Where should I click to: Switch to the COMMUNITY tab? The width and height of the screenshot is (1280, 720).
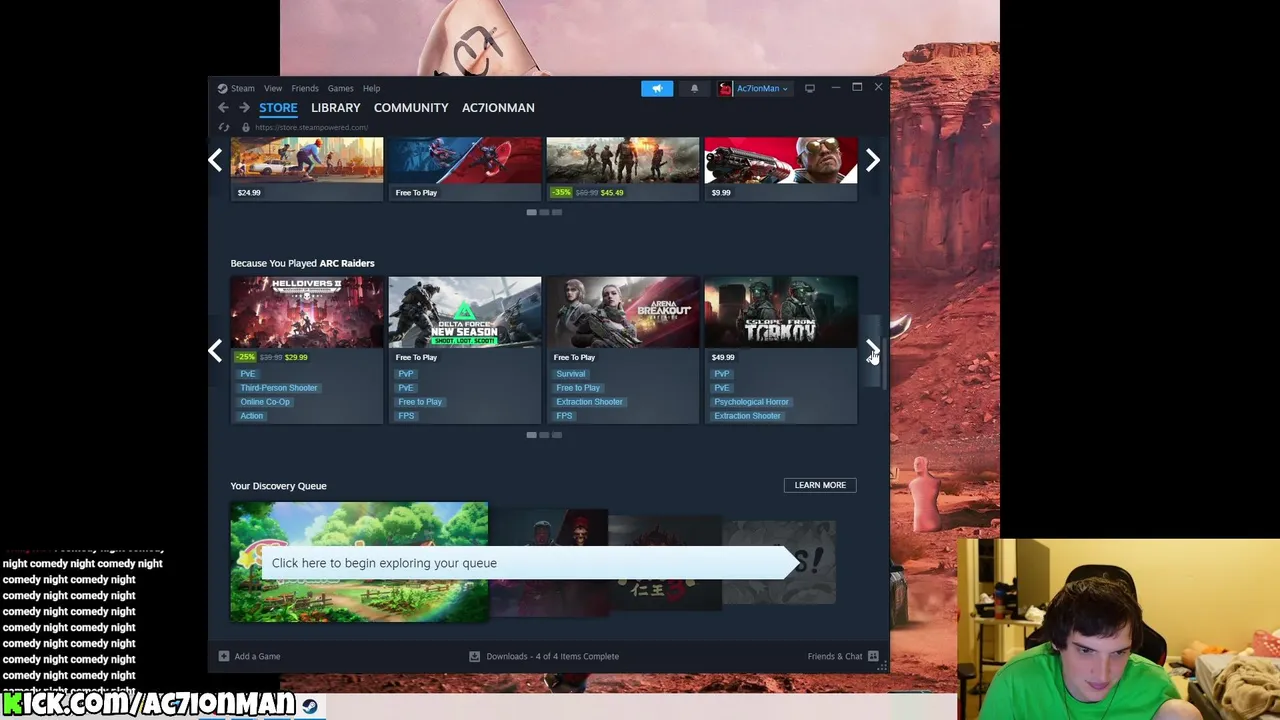tap(411, 108)
